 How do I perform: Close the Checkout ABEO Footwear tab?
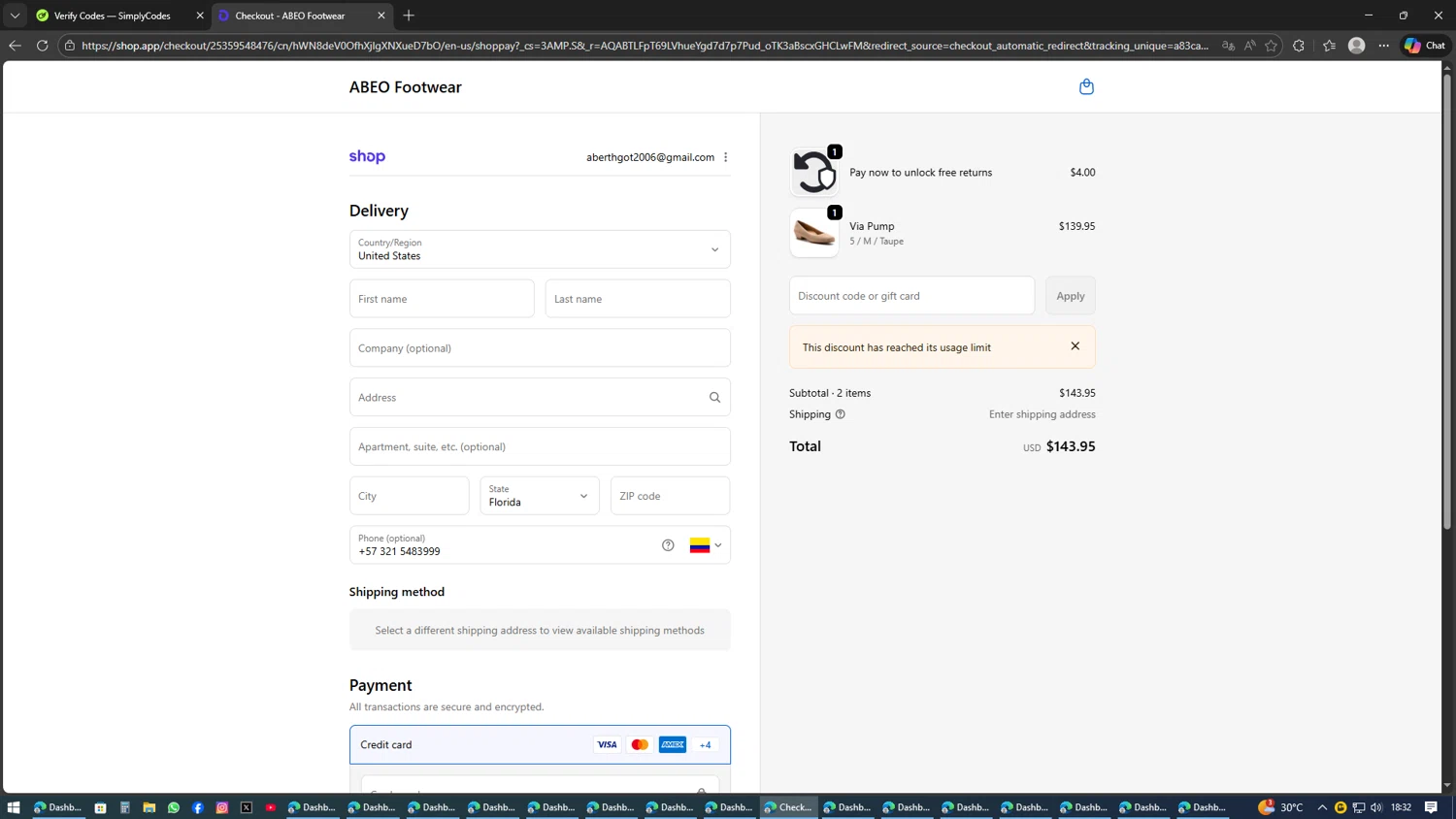coord(381,16)
